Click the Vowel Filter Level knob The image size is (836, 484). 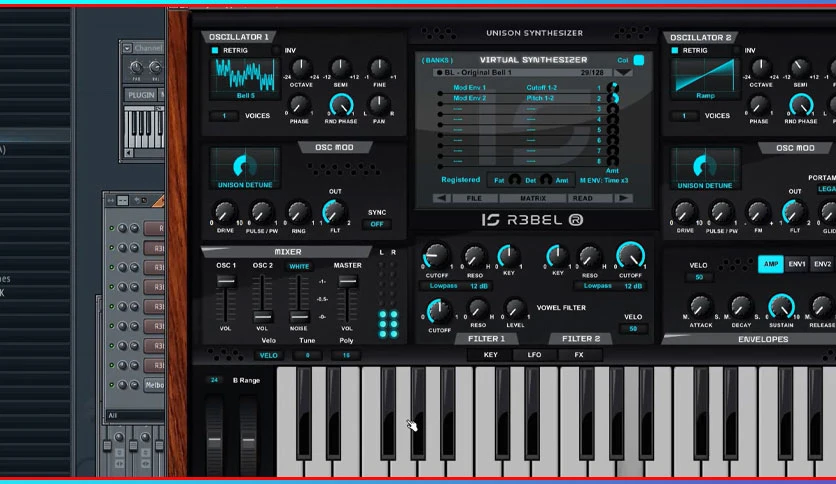(x=515, y=309)
